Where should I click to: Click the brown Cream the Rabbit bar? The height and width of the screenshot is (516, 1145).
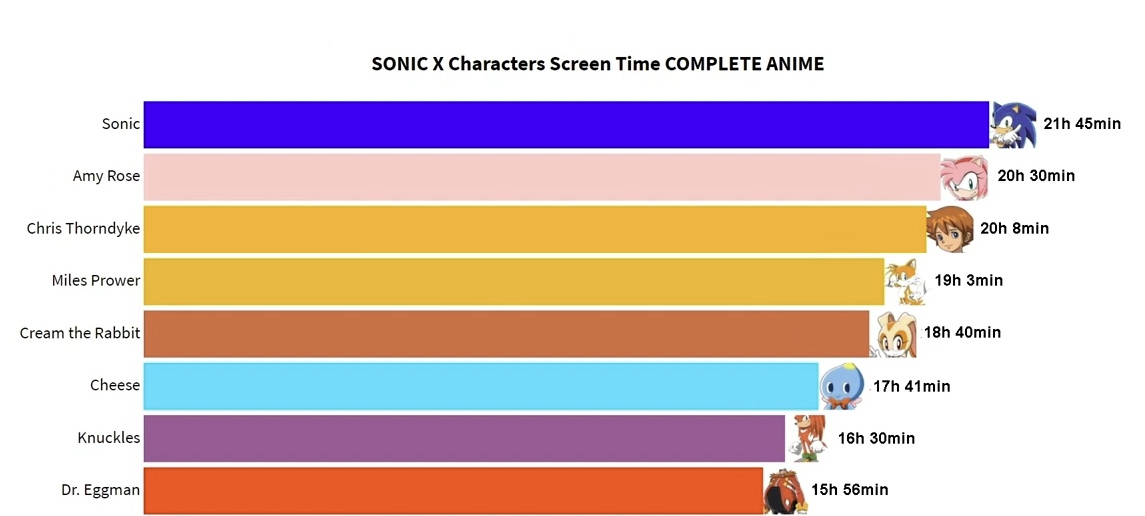505,334
